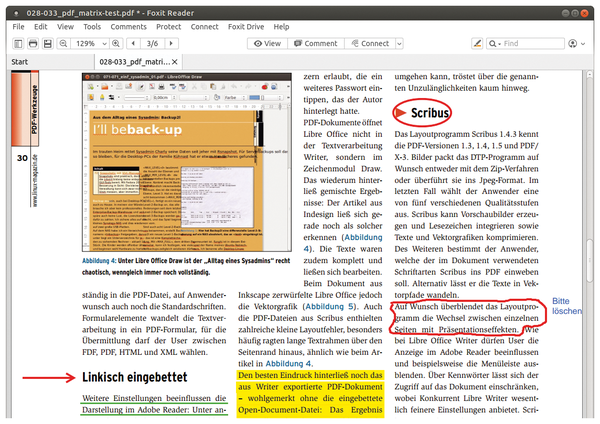The image size is (600, 424).
Task: Go to the next page arrow
Action: pyautogui.click(x=171, y=44)
